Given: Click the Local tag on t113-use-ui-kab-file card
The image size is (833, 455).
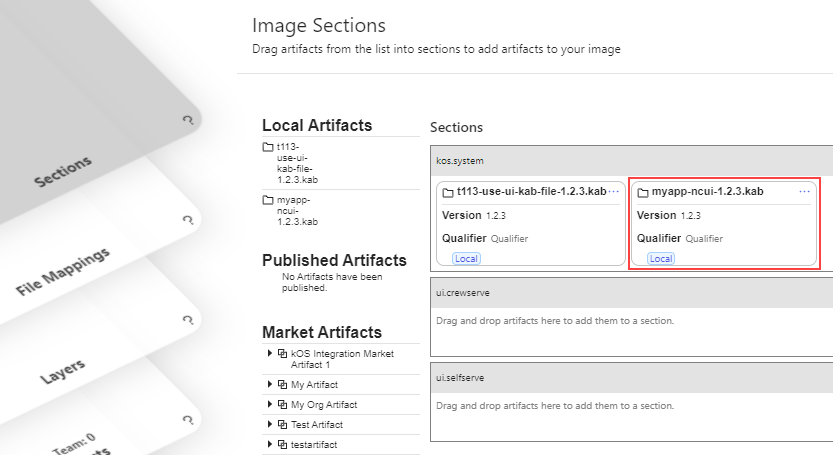Looking at the screenshot, I should [x=466, y=258].
